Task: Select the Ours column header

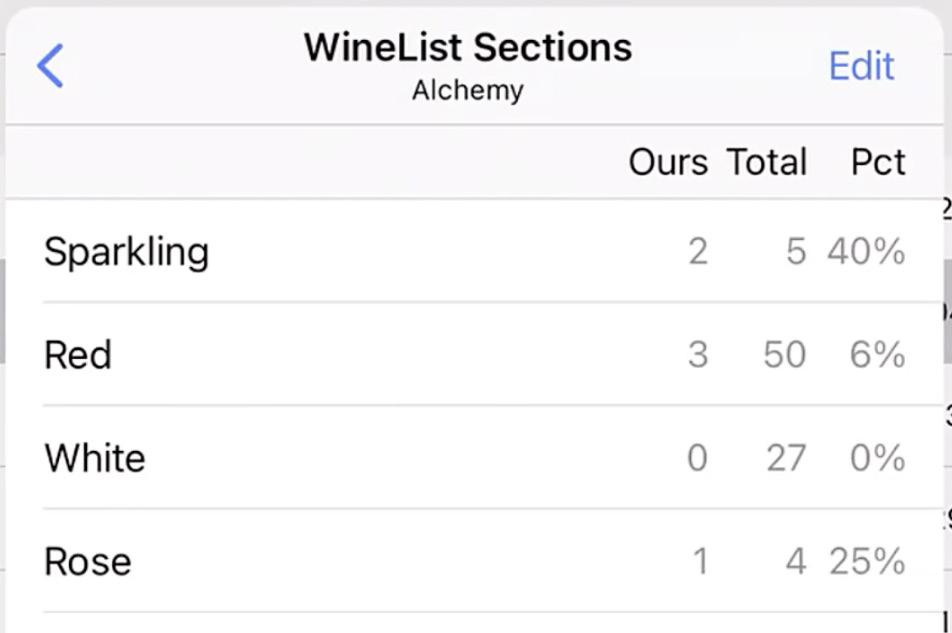Action: 668,162
